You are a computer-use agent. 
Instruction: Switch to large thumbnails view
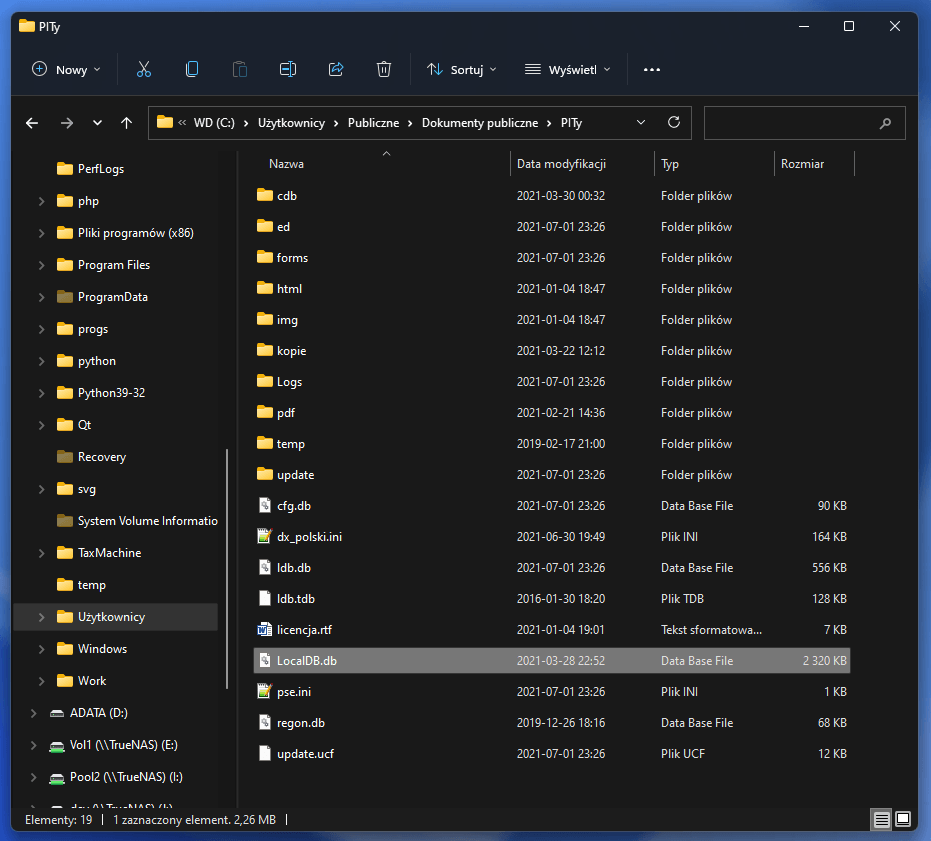pyautogui.click(x=903, y=819)
